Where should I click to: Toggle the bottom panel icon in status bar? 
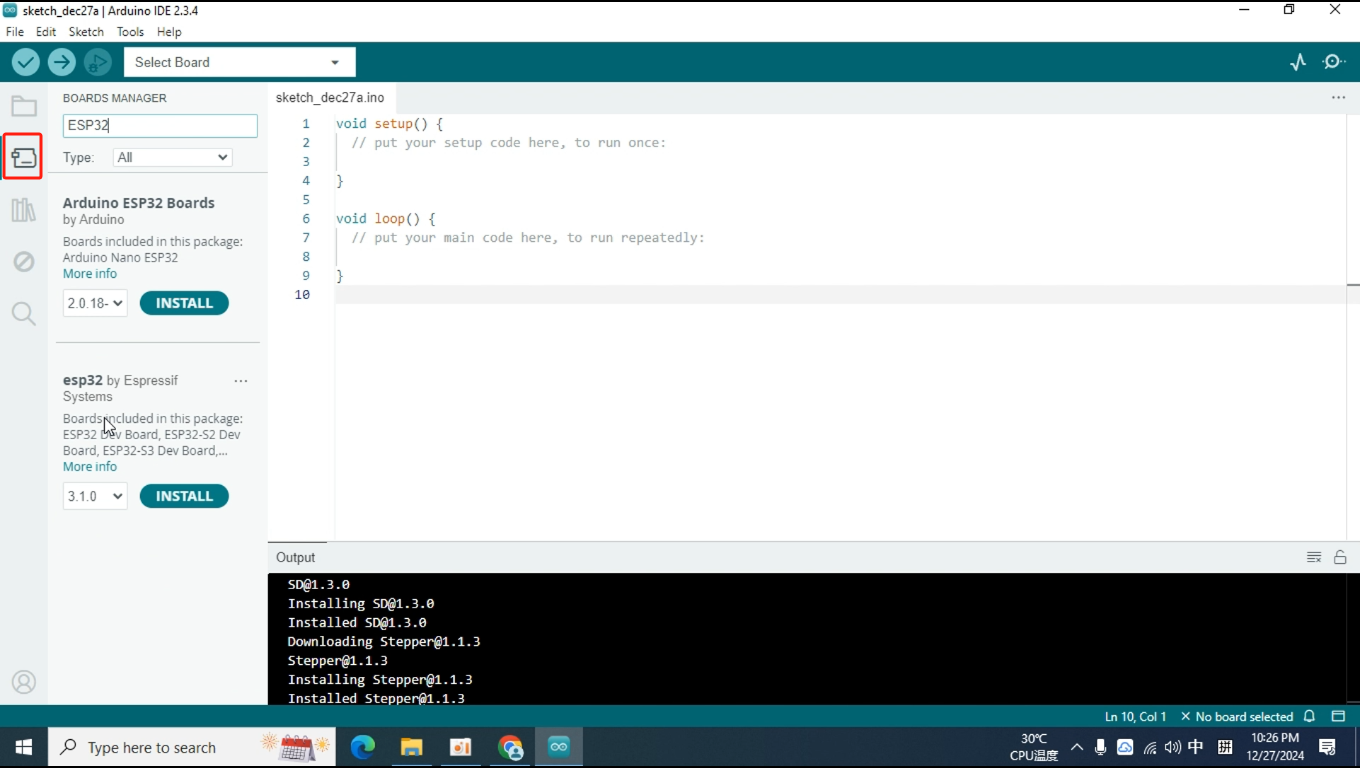[x=1338, y=717]
